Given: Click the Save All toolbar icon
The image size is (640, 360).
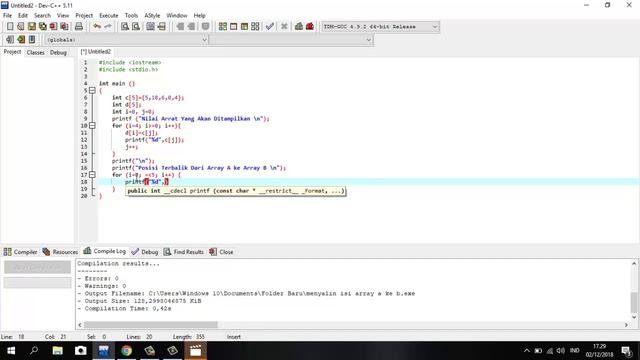Looking at the screenshot, I should click(x=43, y=27).
